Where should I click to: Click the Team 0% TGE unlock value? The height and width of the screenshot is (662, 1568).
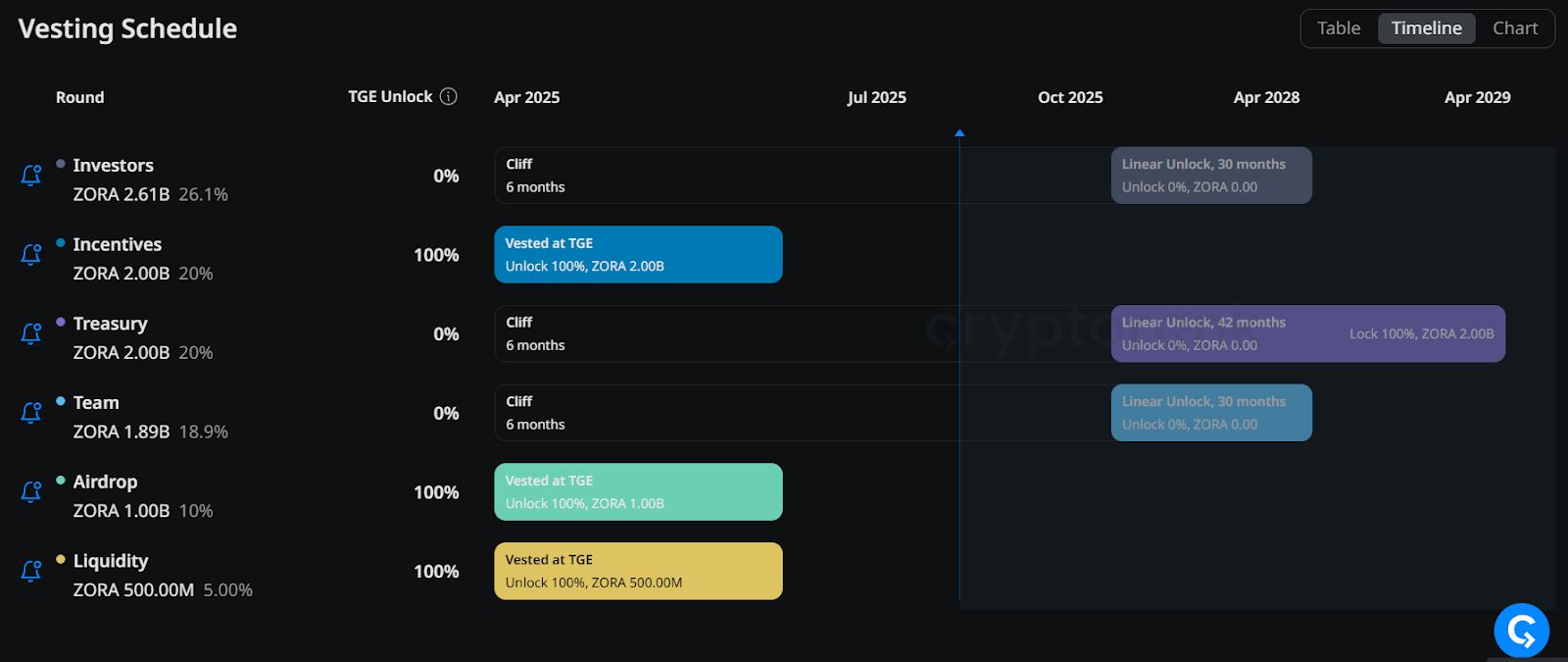point(446,413)
